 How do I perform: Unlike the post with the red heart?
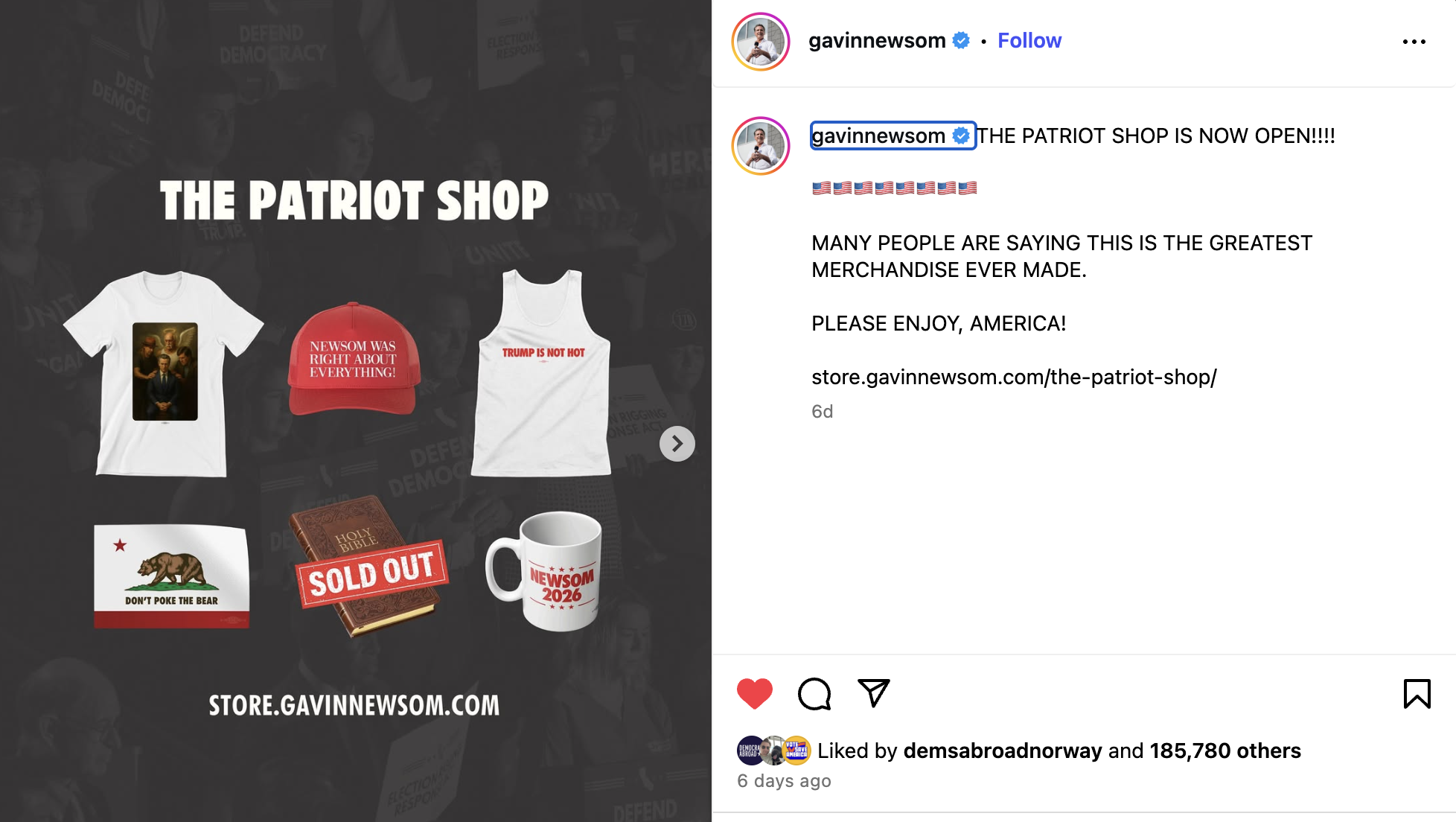[755, 693]
